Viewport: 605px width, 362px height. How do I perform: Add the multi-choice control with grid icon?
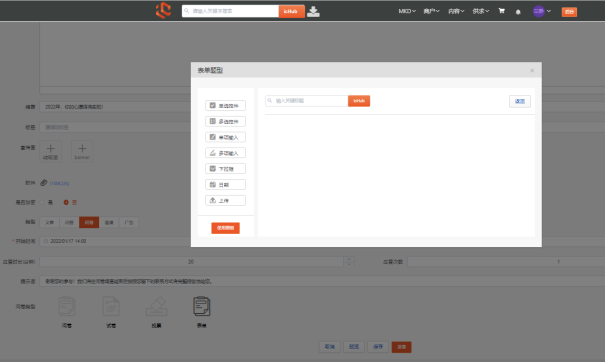click(225, 121)
